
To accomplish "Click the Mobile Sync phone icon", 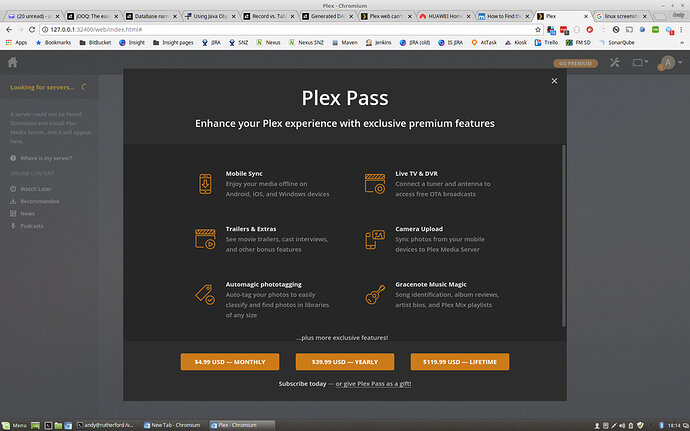I will pyautogui.click(x=205, y=184).
